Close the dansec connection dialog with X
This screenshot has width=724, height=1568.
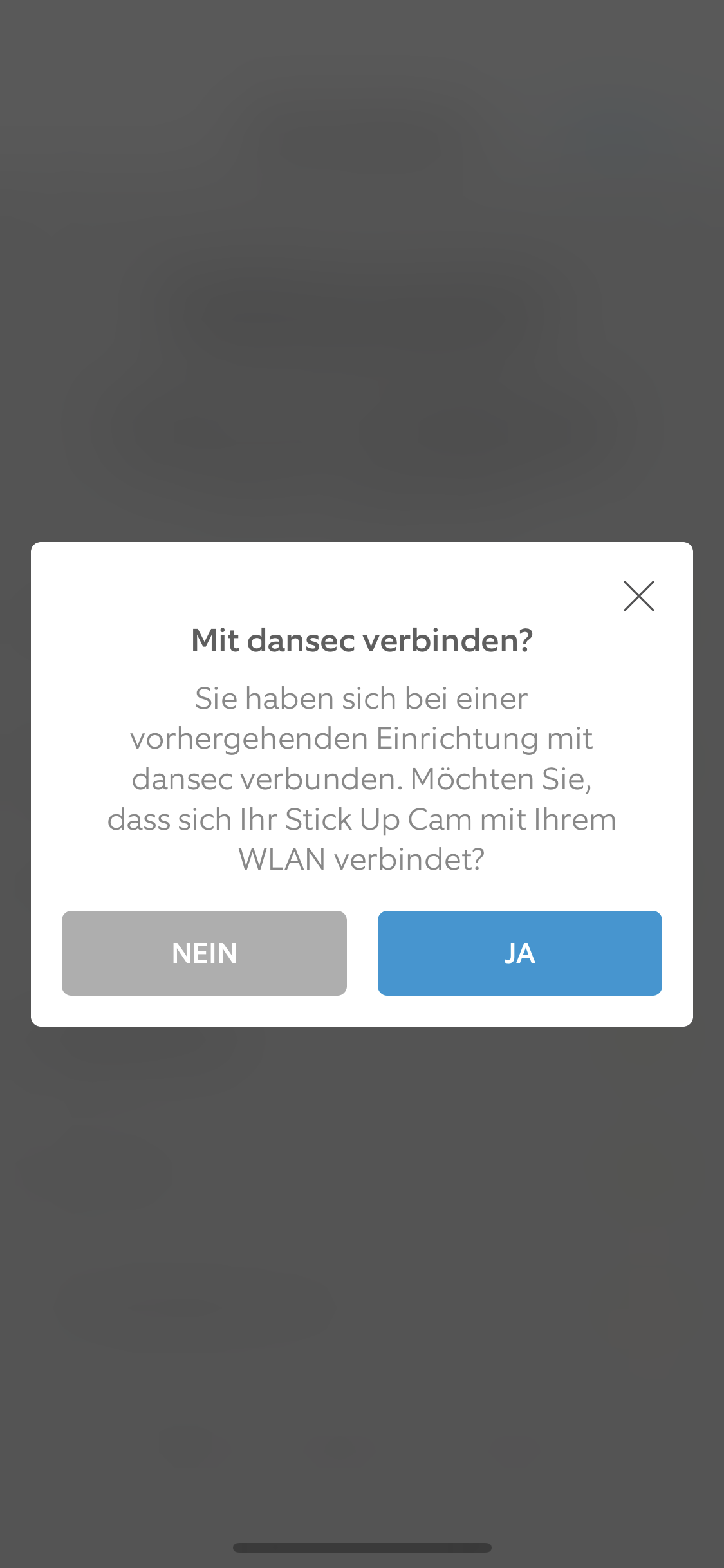[x=638, y=595]
